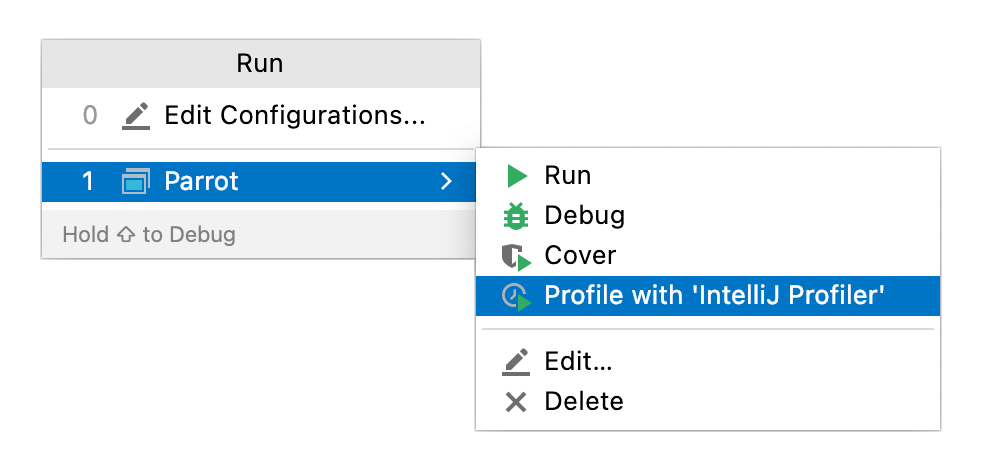982x476 pixels.
Task: Click the X icon beside Delete
Action: click(516, 402)
